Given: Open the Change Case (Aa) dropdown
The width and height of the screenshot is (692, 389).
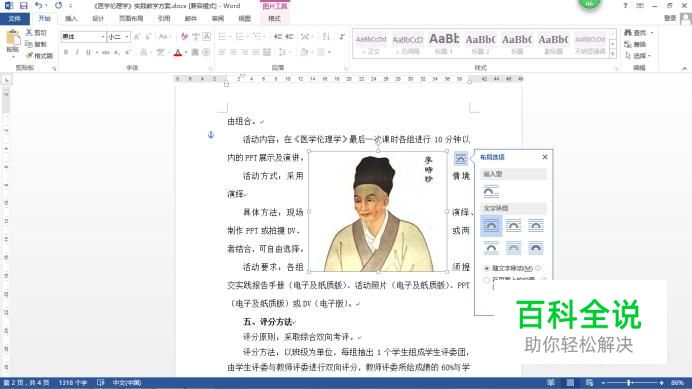Looking at the screenshot, I should point(164,37).
